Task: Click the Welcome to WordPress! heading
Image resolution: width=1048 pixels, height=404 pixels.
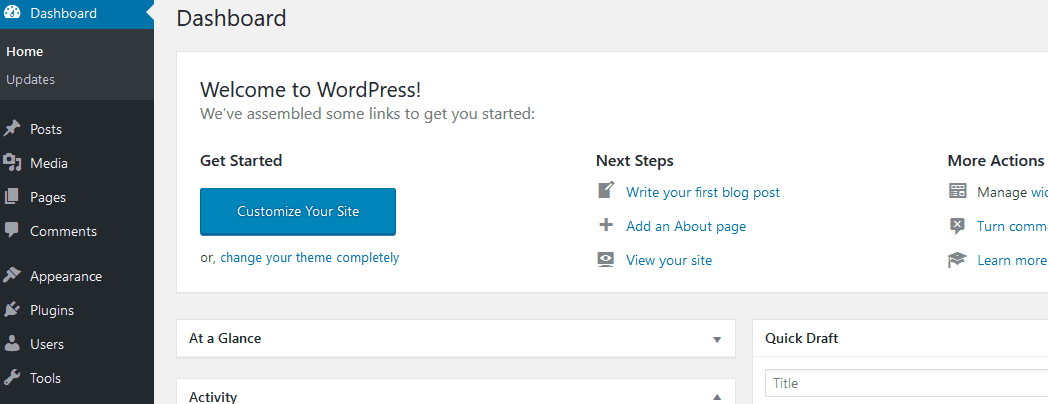Action: point(311,90)
